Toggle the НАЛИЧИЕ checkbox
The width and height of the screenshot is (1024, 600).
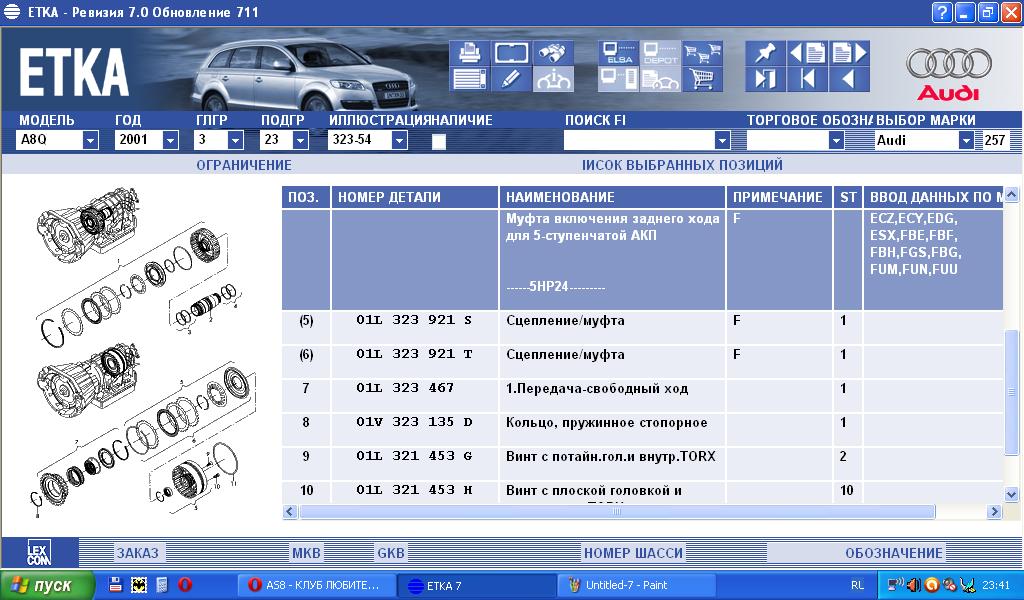tap(438, 141)
